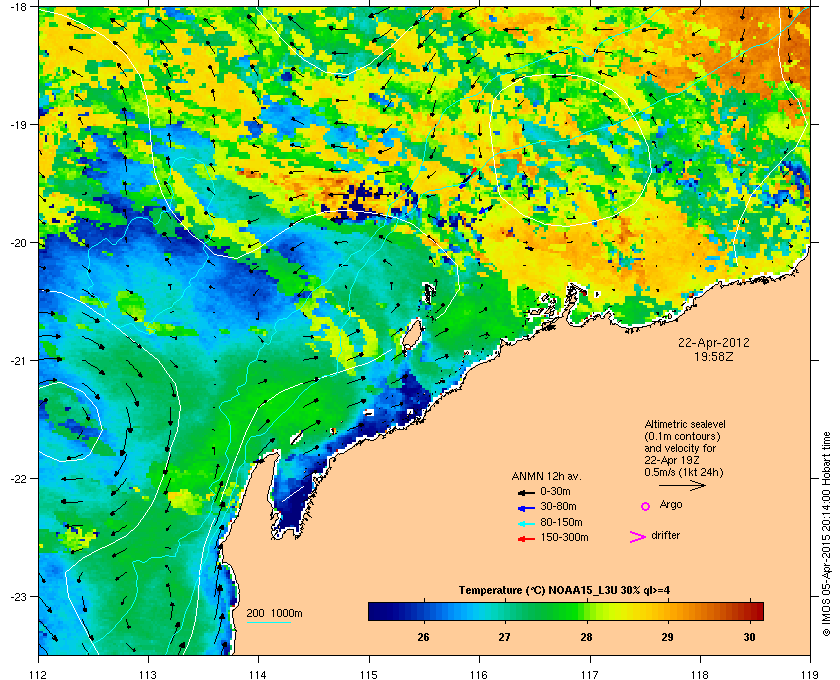Screen dimensions: 840x680
Task: Click longitude axis label 115
Action: (x=369, y=675)
